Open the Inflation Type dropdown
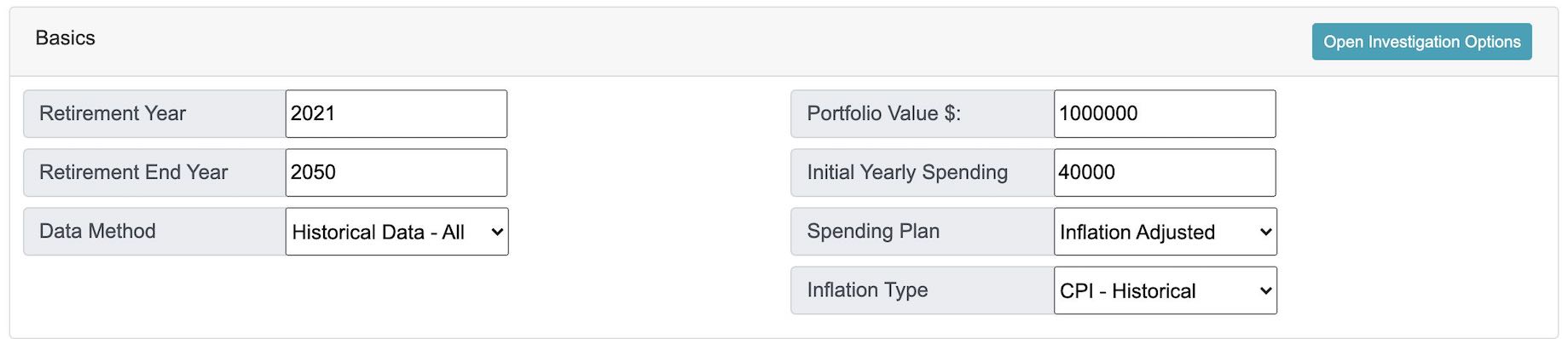This screenshot has height=339, width=1568. click(1165, 290)
